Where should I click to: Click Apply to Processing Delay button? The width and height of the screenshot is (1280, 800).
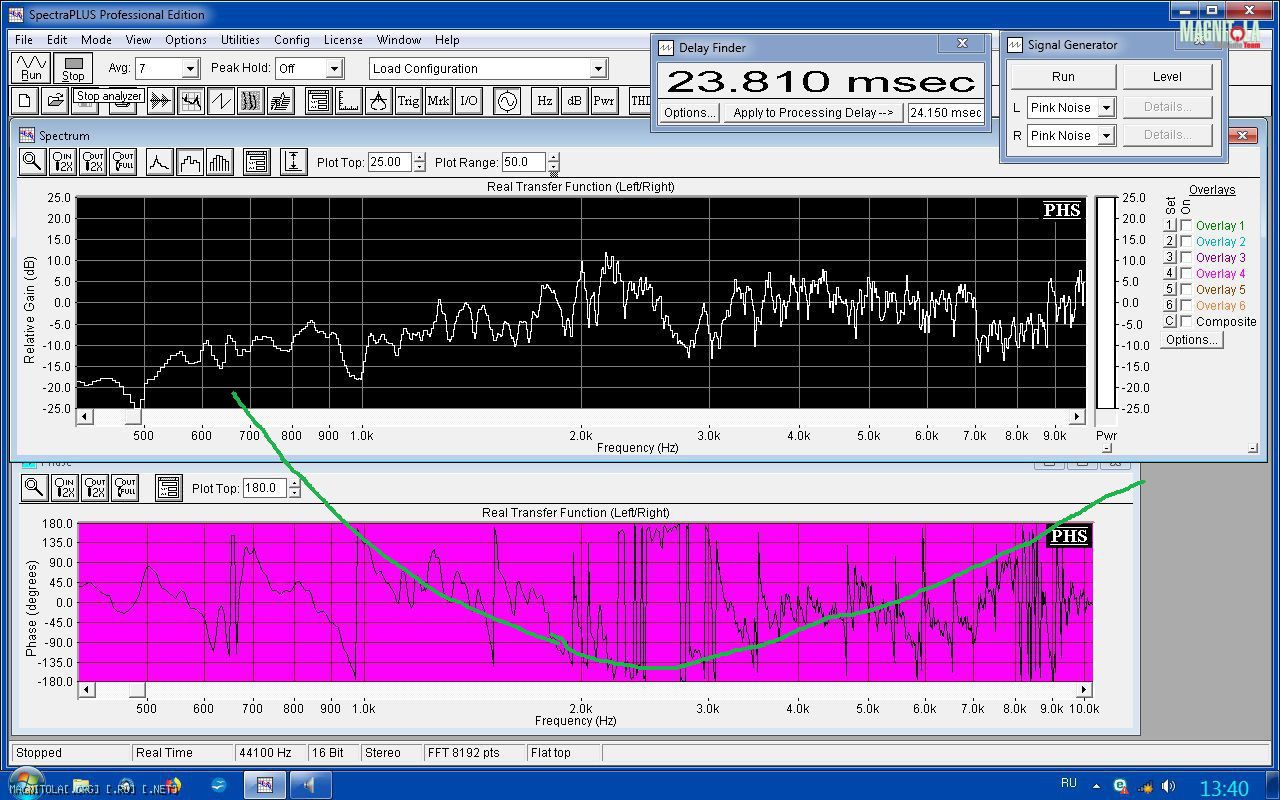813,113
